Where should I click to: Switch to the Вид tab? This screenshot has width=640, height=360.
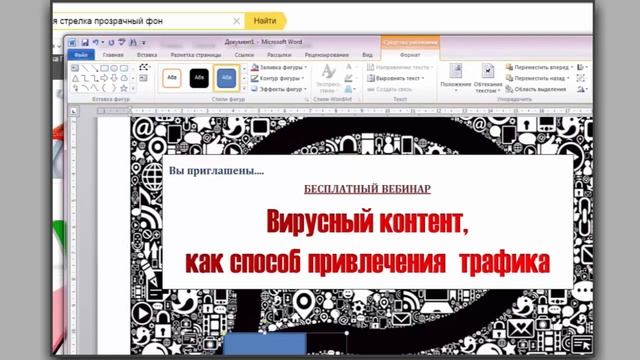point(367,55)
